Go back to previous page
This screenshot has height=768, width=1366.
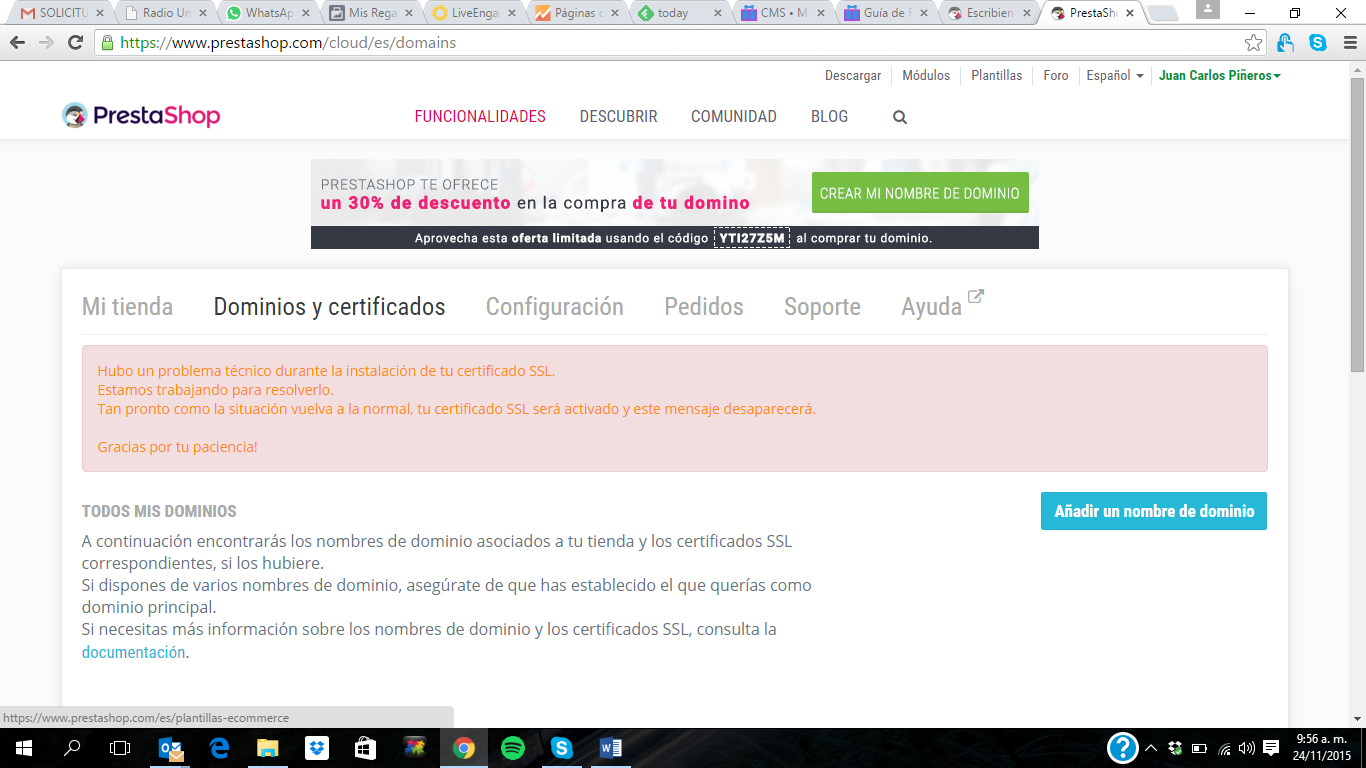pos(17,43)
